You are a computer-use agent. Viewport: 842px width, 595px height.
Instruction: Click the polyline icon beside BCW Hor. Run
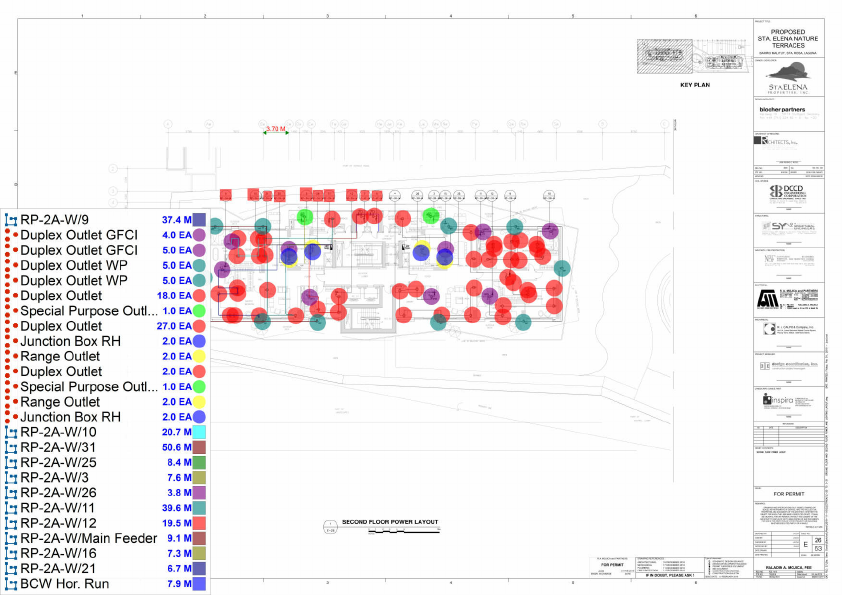coord(12,583)
